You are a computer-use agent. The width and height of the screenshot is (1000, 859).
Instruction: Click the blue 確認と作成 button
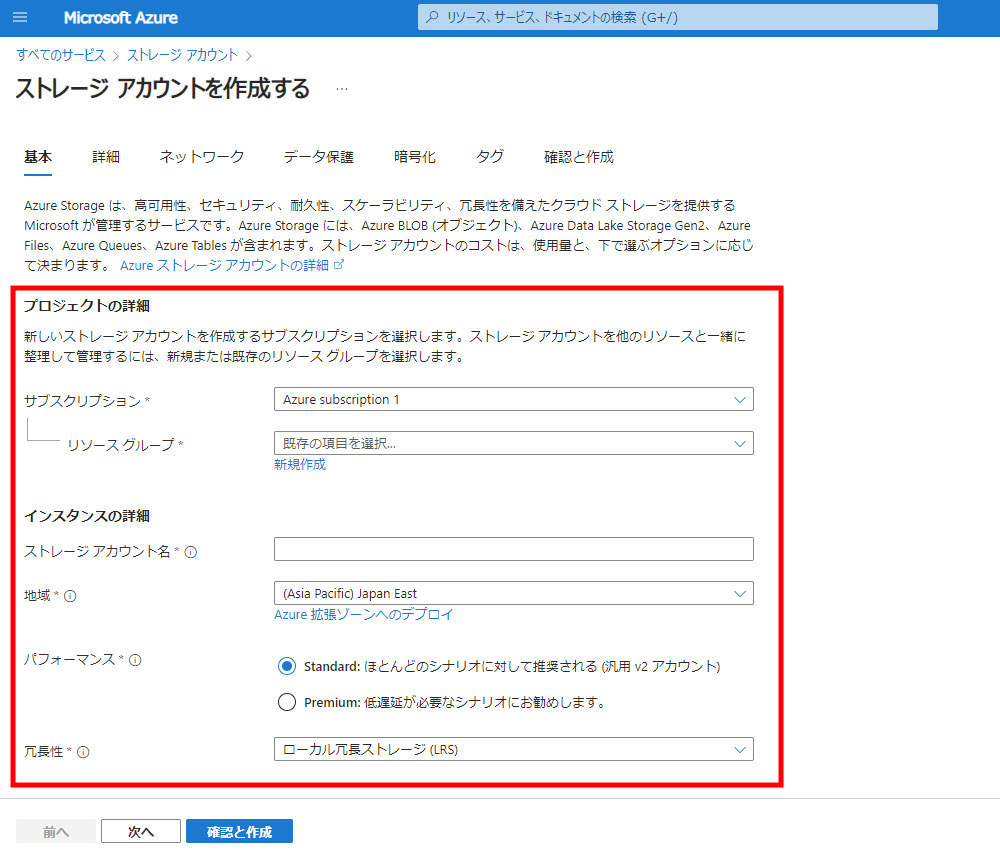[239, 832]
